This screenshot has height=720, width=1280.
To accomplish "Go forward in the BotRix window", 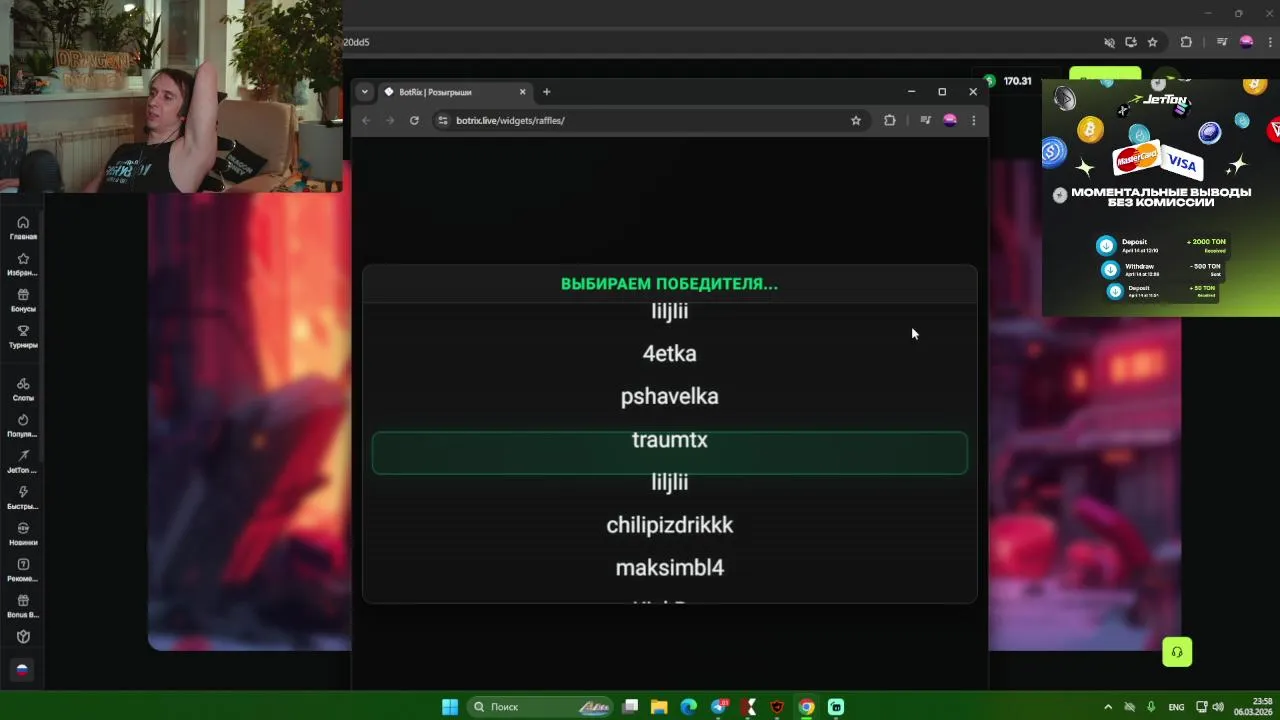I will tap(390, 120).
